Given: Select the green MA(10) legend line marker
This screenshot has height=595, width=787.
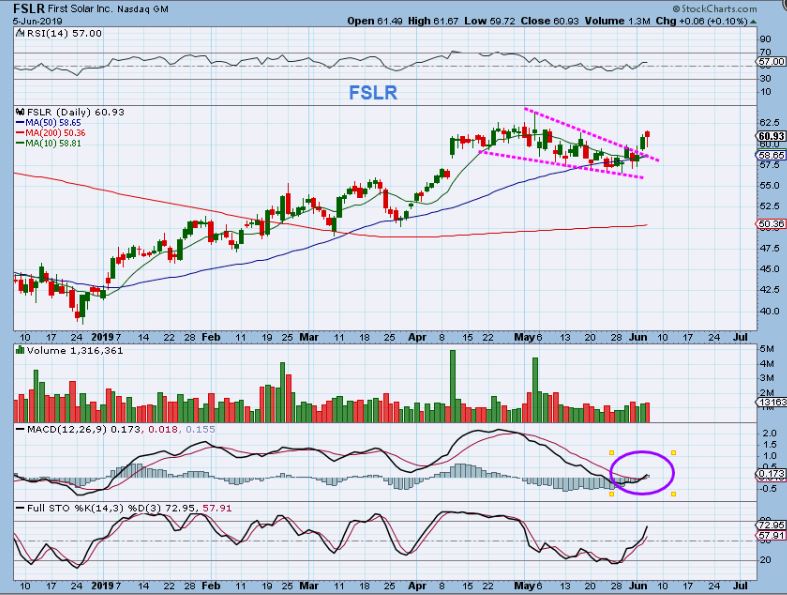Looking at the screenshot, I should coord(20,144).
